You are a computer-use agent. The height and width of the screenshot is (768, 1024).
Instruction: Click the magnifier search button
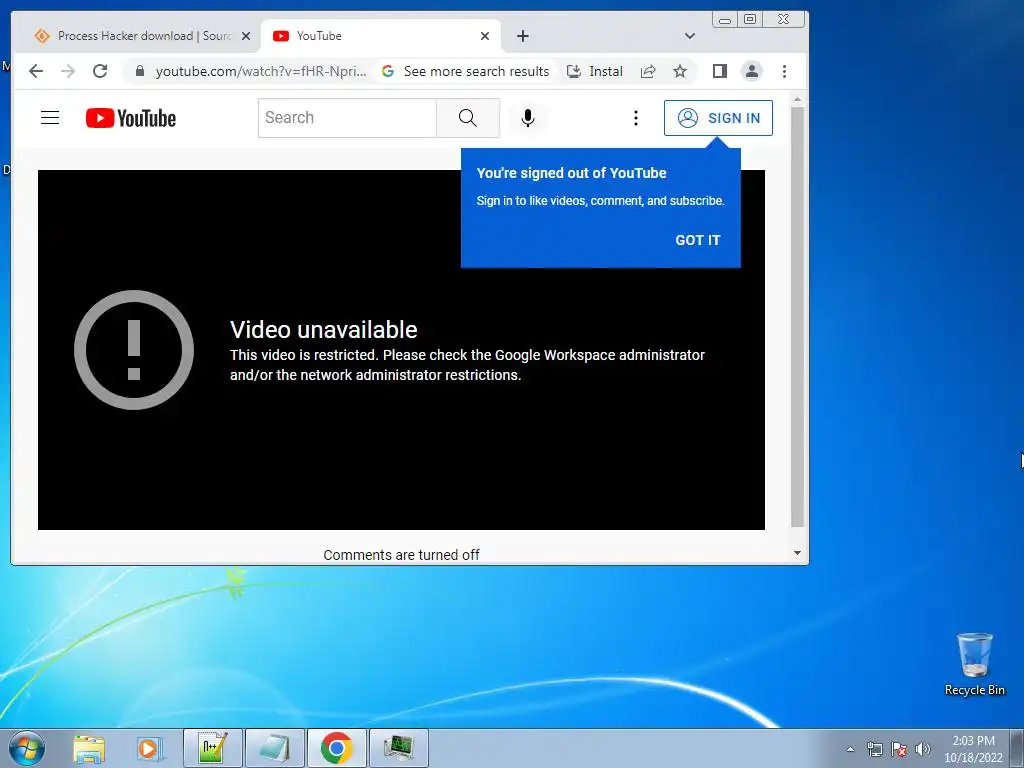468,118
